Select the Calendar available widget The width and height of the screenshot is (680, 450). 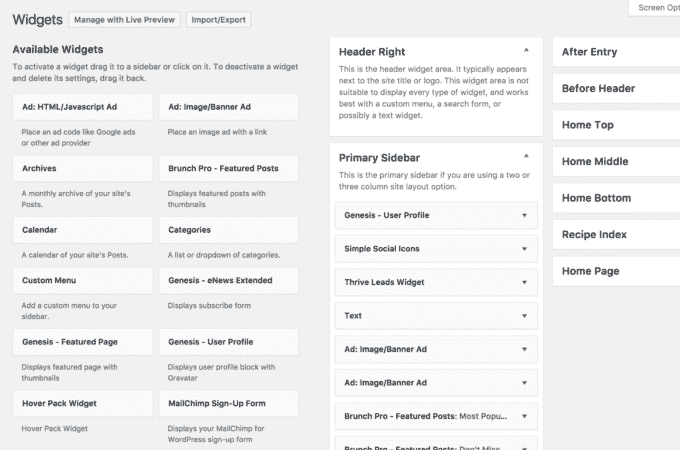tap(82, 230)
